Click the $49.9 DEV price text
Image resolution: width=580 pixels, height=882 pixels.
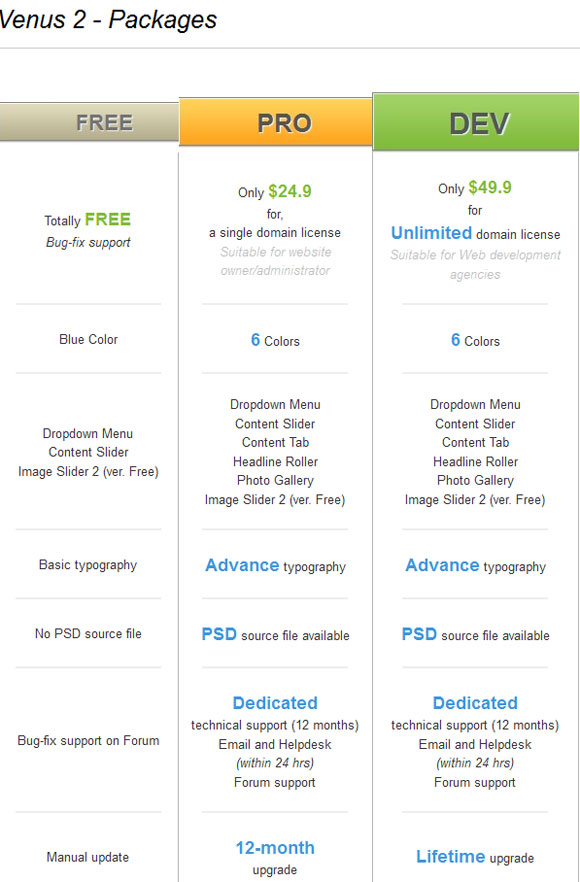(x=490, y=187)
